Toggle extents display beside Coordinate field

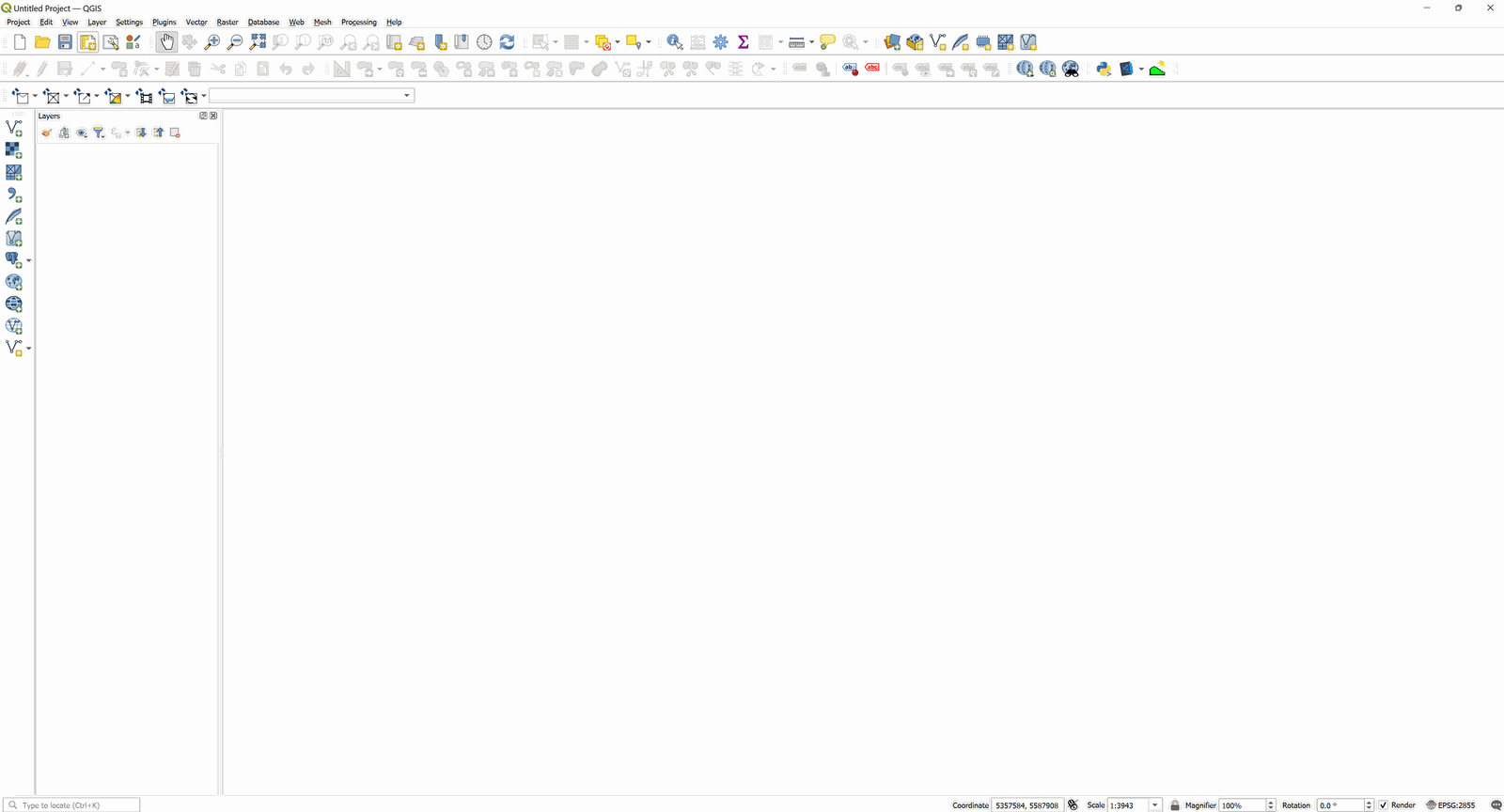[x=1073, y=805]
